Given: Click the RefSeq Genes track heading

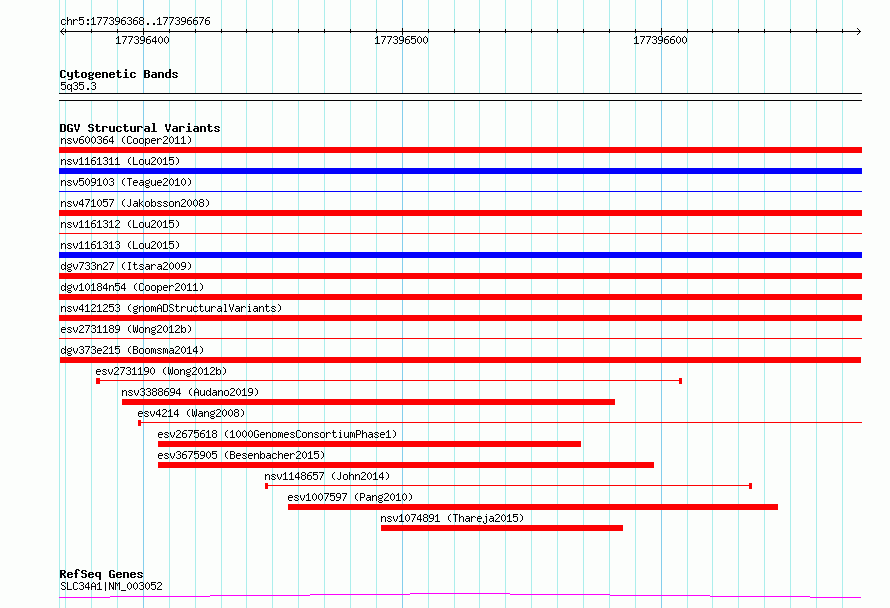Looking at the screenshot, I should 101,574.
